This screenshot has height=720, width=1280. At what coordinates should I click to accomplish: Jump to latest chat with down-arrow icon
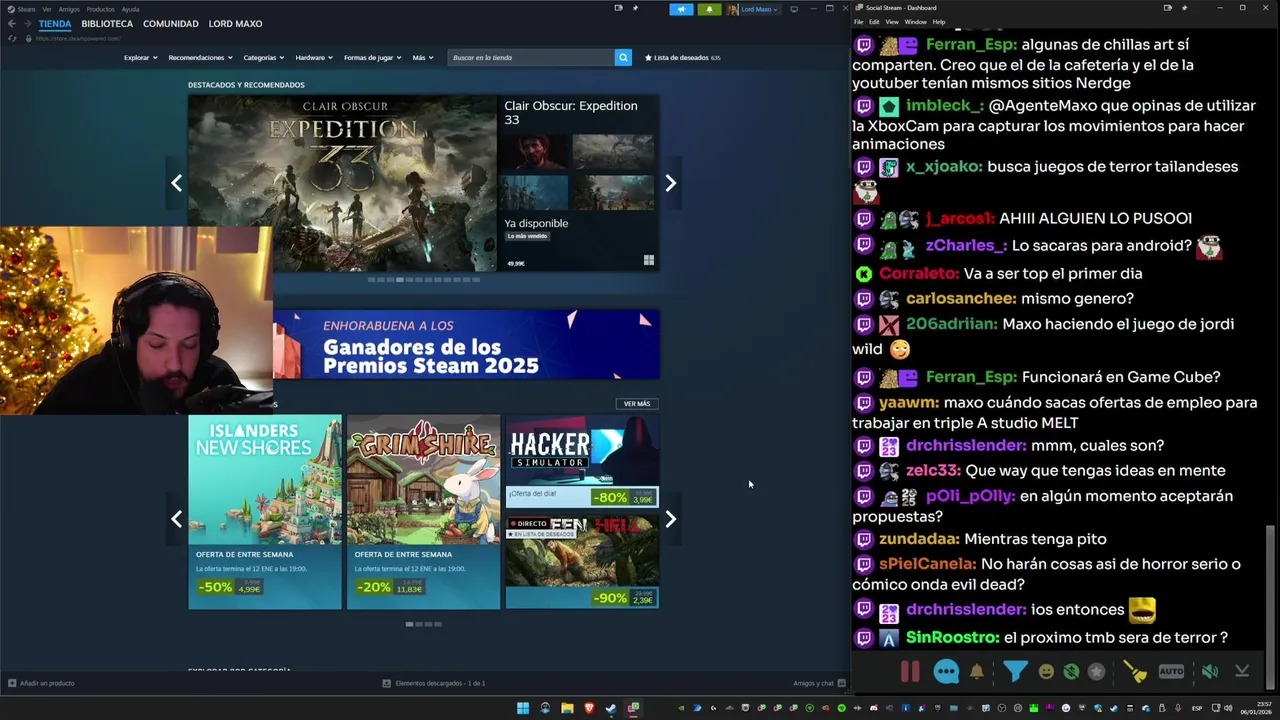point(1242,672)
